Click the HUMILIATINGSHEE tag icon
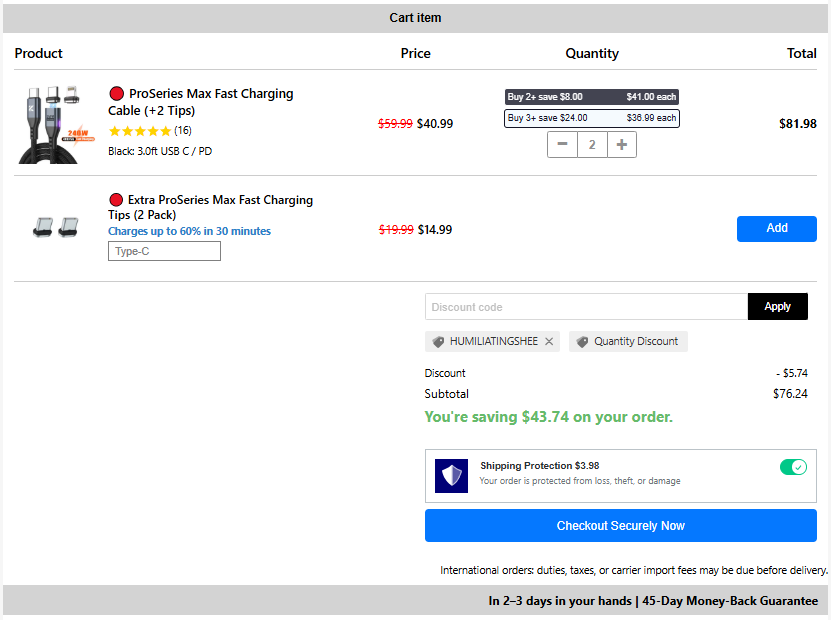The height and width of the screenshot is (620, 831). (x=438, y=342)
